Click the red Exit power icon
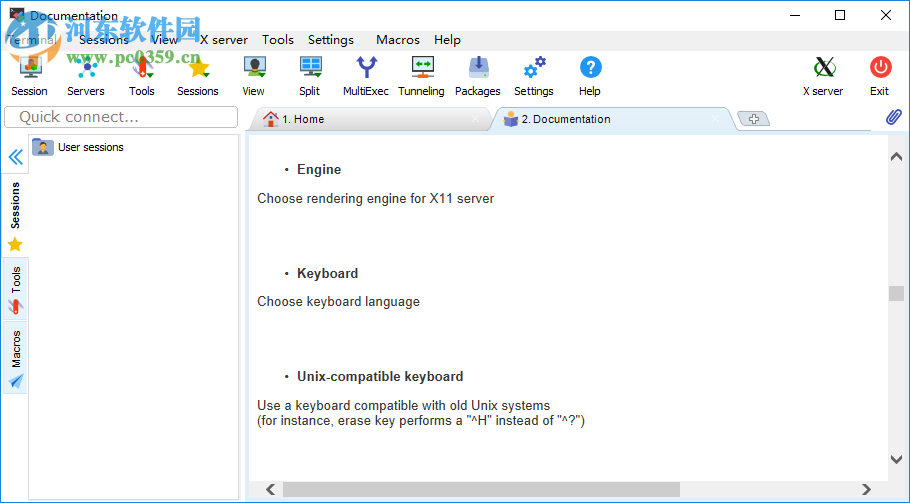 (x=880, y=68)
